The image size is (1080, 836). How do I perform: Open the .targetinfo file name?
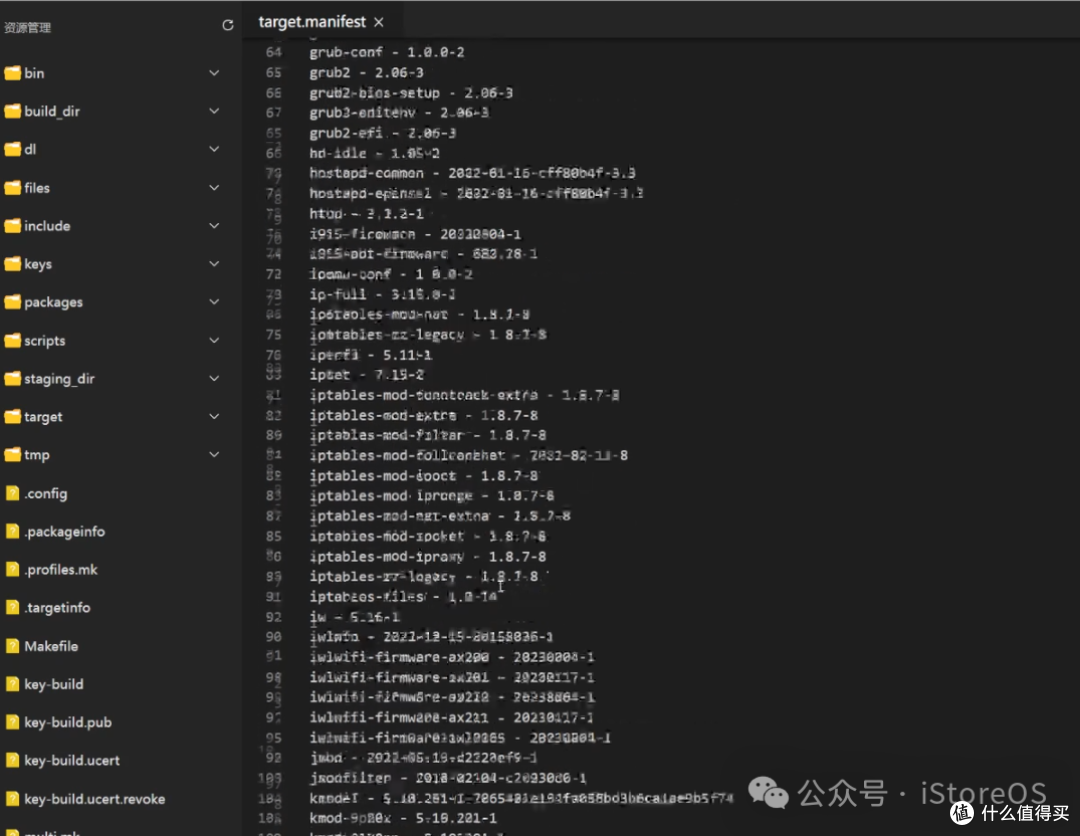click(58, 608)
